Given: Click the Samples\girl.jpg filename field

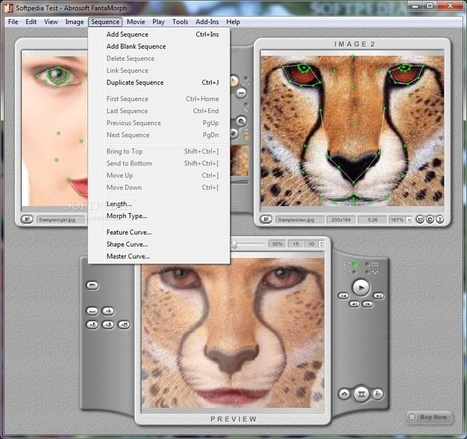Looking at the screenshot, I should pos(61,220).
